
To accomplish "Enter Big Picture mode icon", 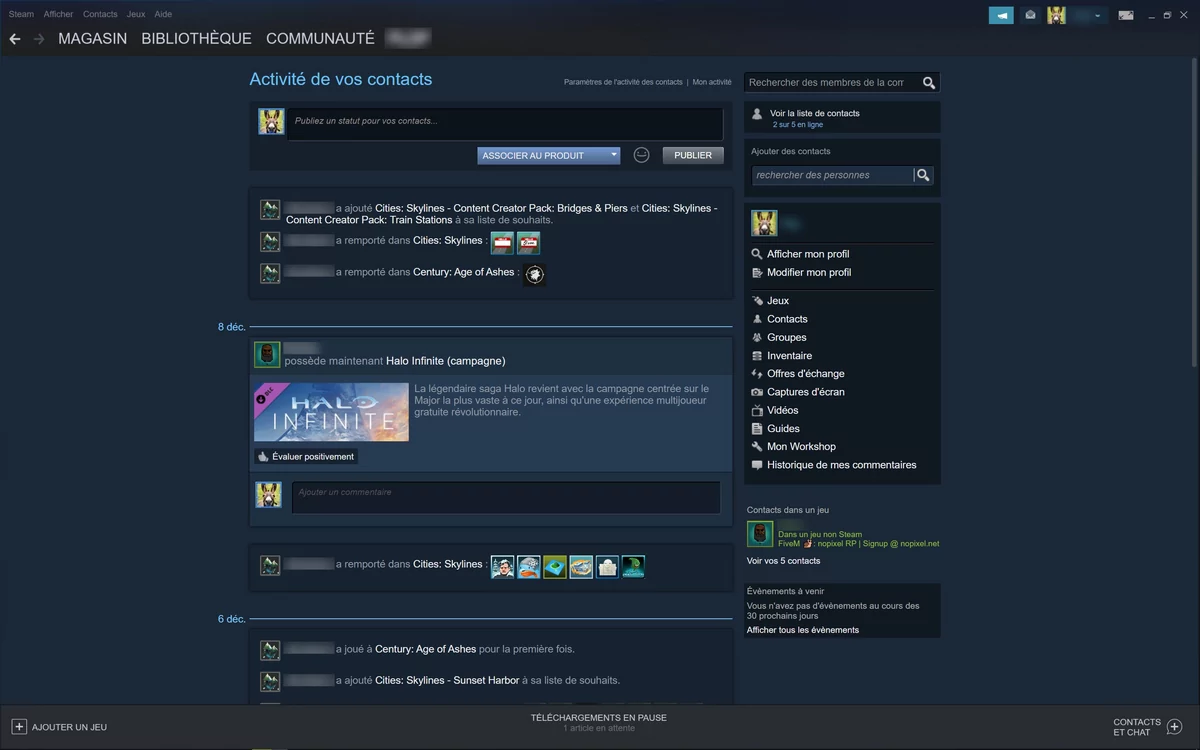I will pyautogui.click(x=1126, y=15).
